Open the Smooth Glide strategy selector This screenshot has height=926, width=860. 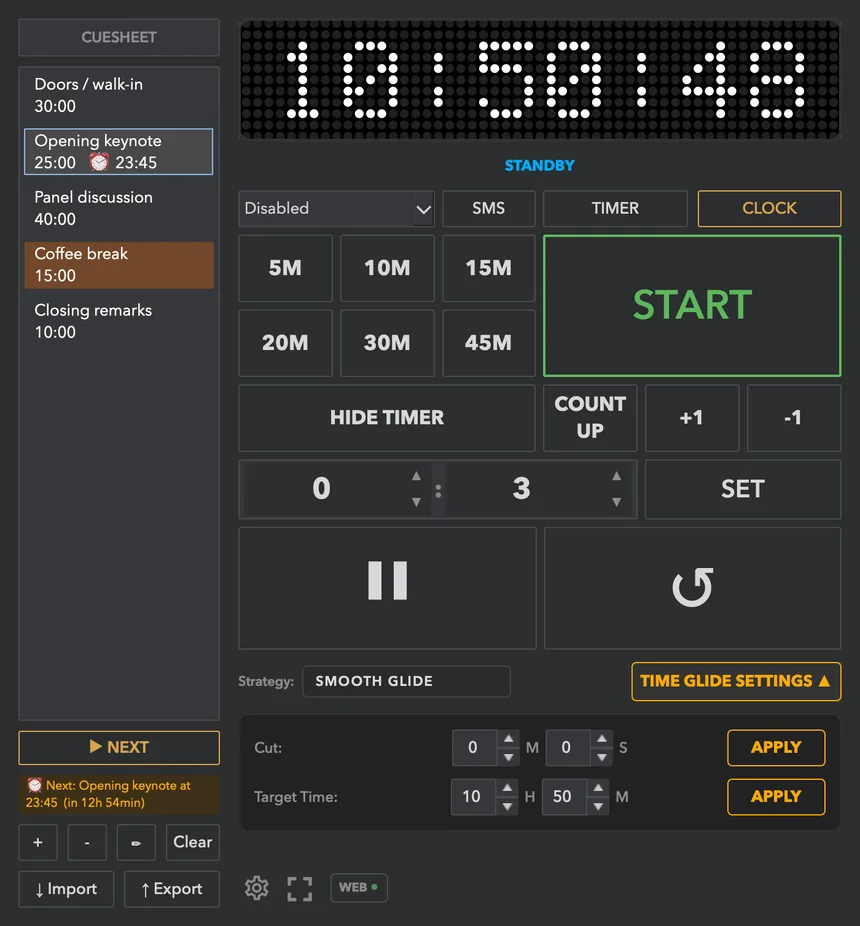point(406,682)
